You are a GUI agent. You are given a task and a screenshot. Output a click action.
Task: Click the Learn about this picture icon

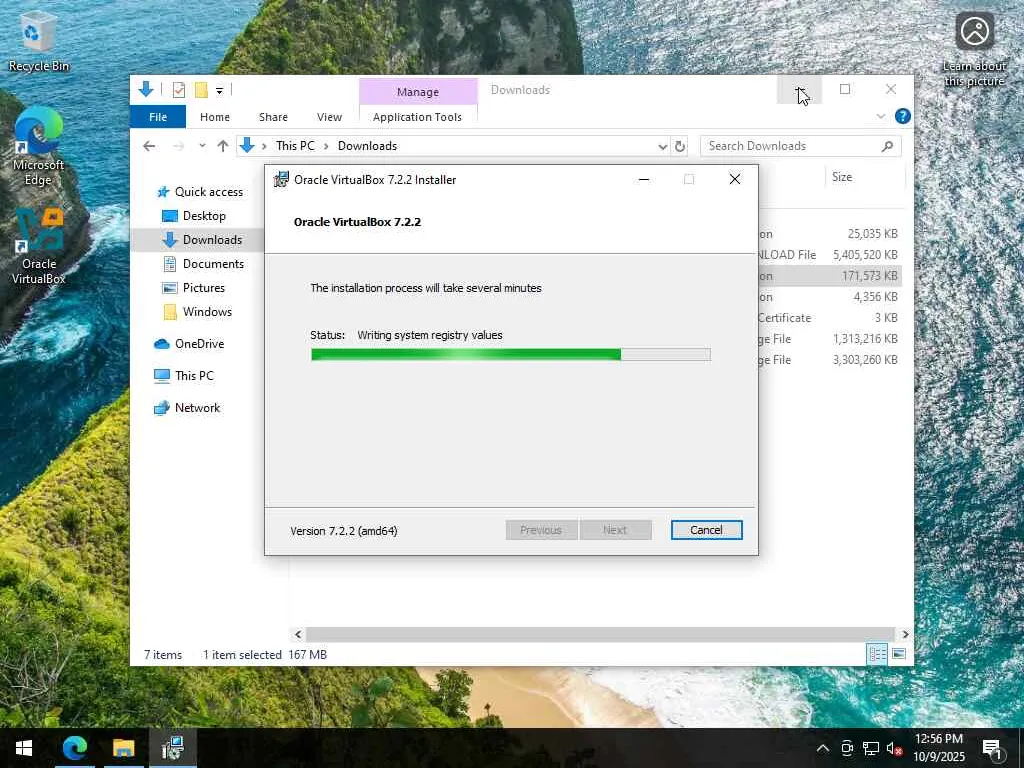point(974,49)
